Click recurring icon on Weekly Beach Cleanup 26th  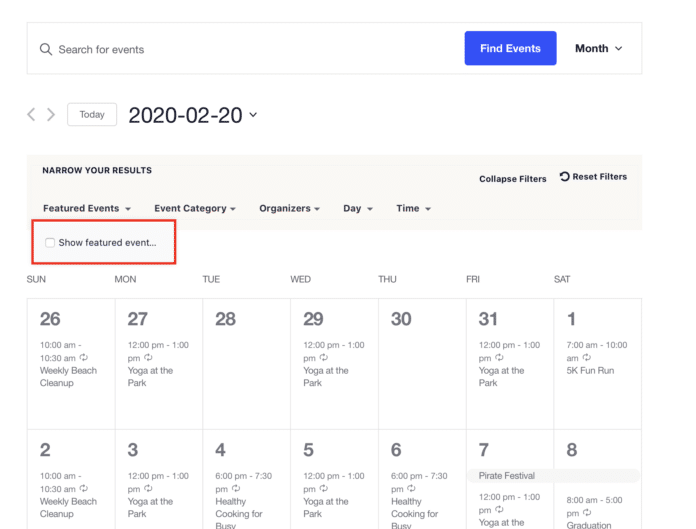pos(83,357)
